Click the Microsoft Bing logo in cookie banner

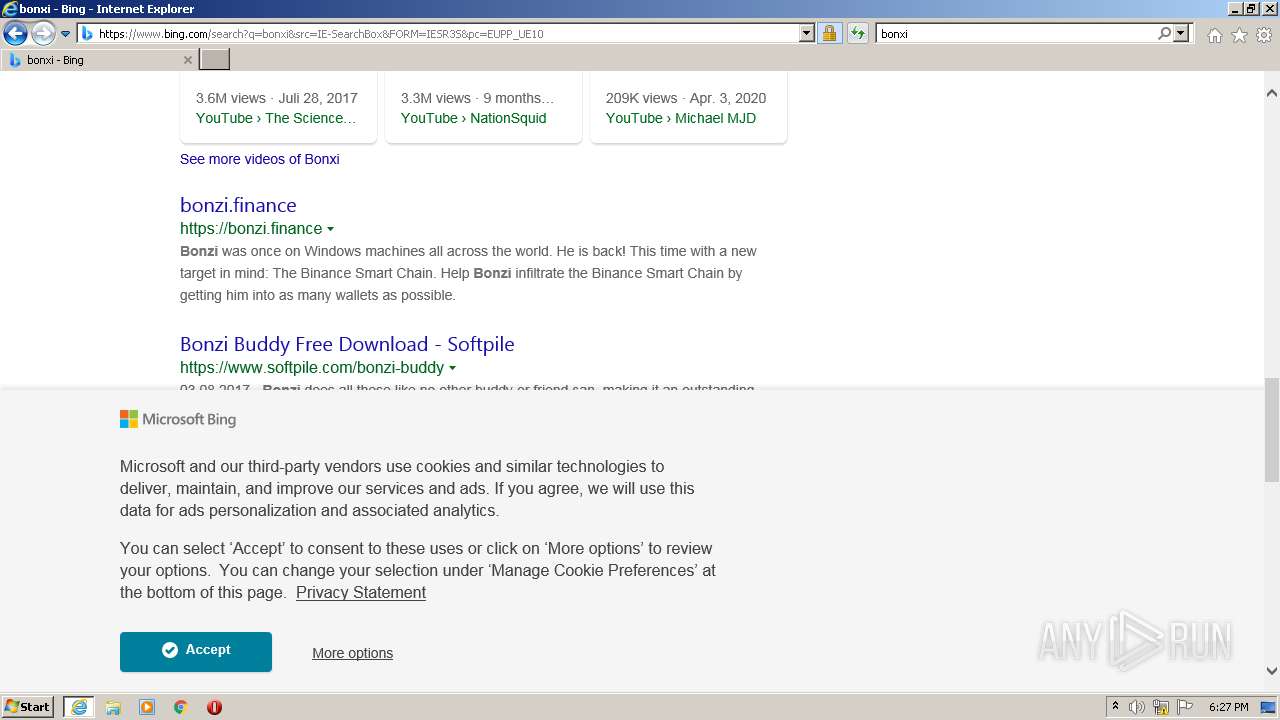click(x=178, y=419)
